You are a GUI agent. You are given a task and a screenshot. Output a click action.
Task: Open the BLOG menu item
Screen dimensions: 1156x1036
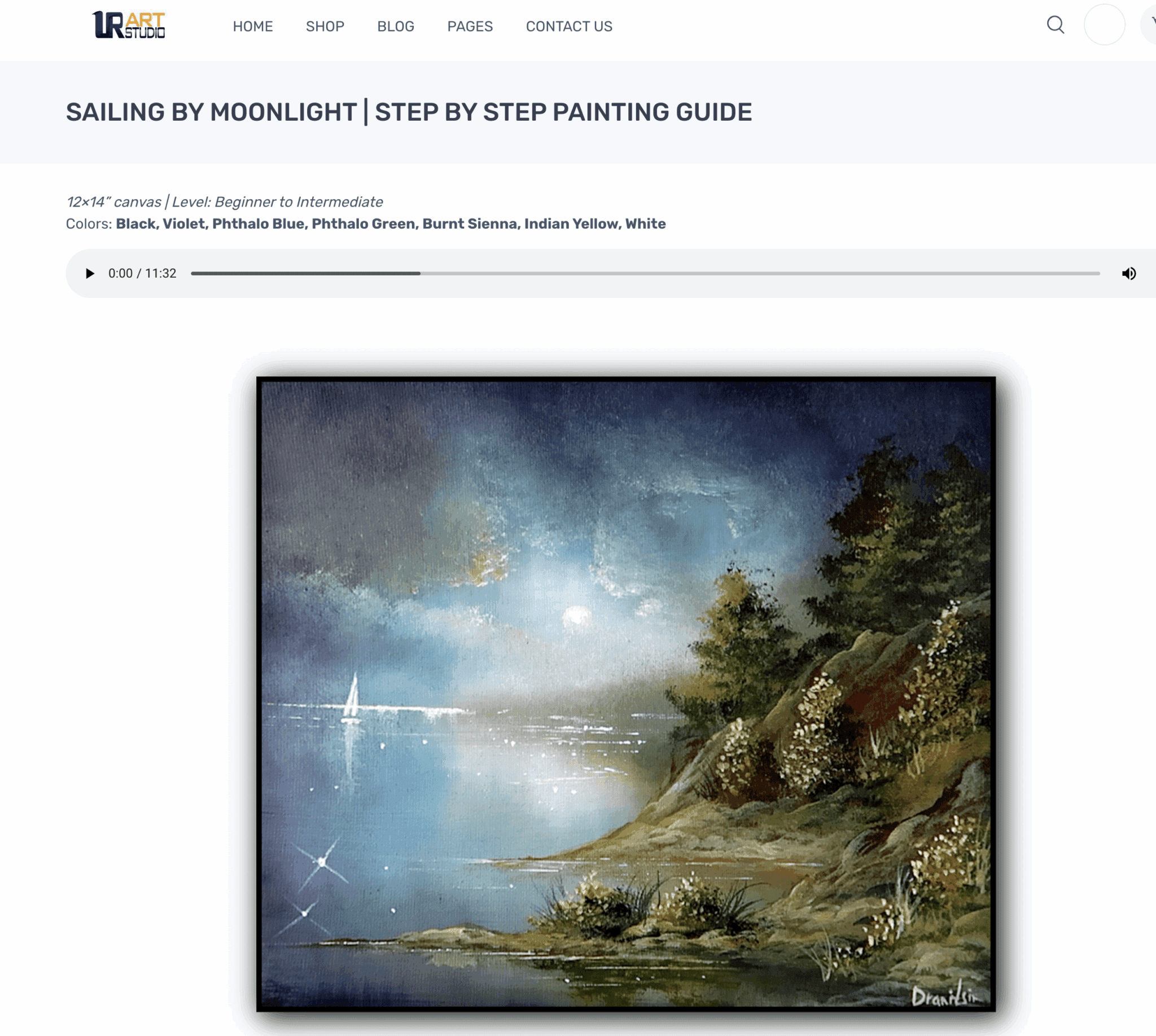396,26
